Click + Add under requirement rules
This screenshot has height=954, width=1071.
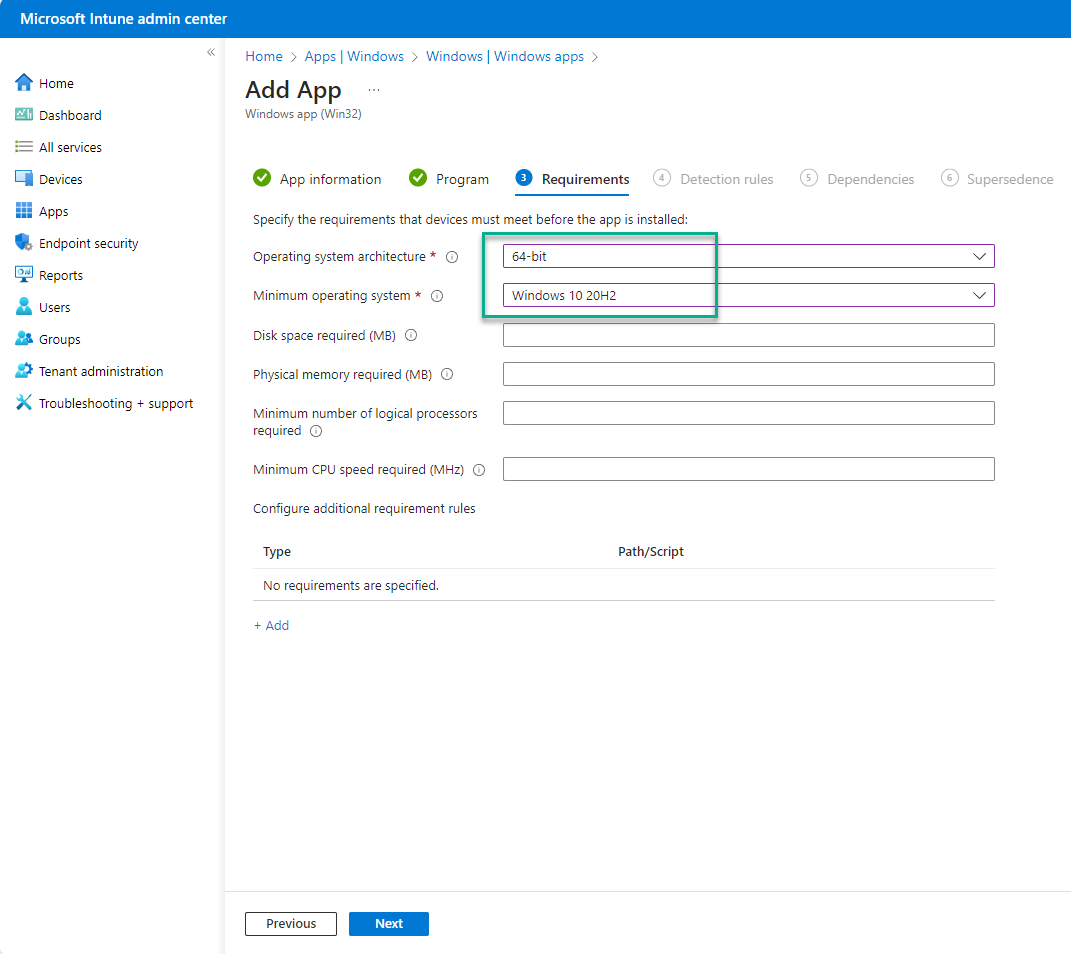271,625
